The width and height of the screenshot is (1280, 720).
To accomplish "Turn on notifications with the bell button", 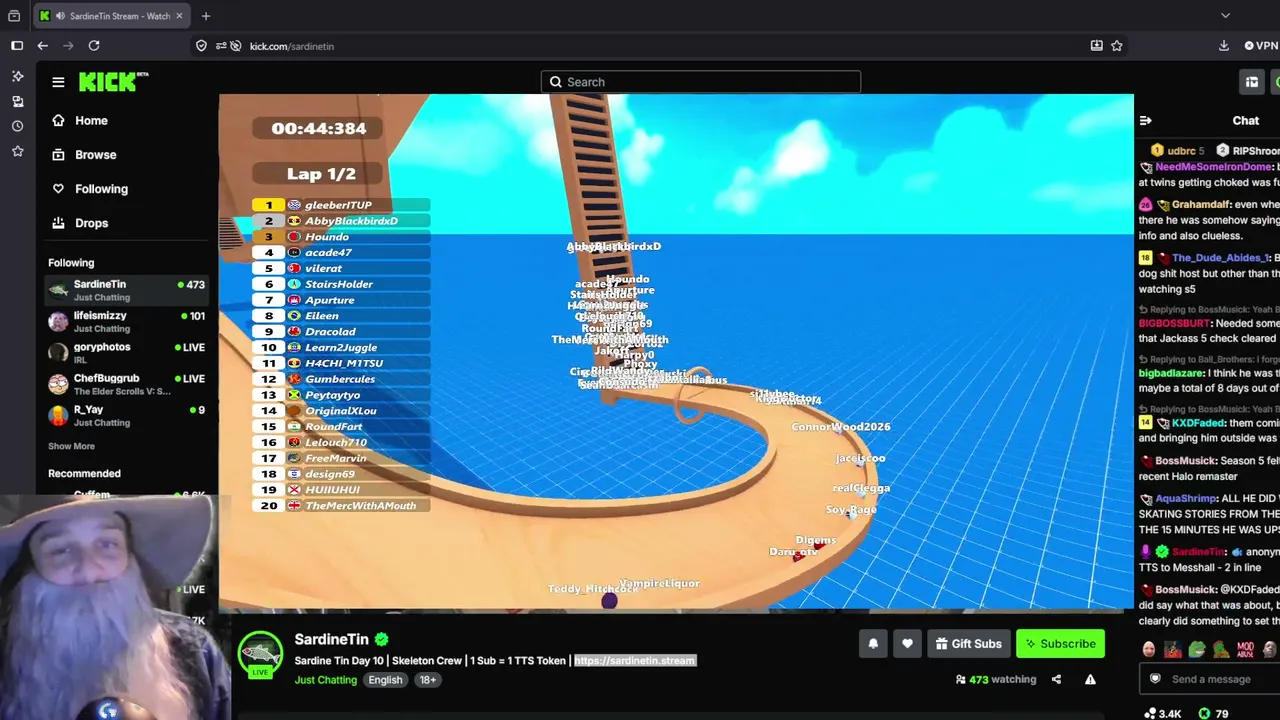I will [x=873, y=644].
